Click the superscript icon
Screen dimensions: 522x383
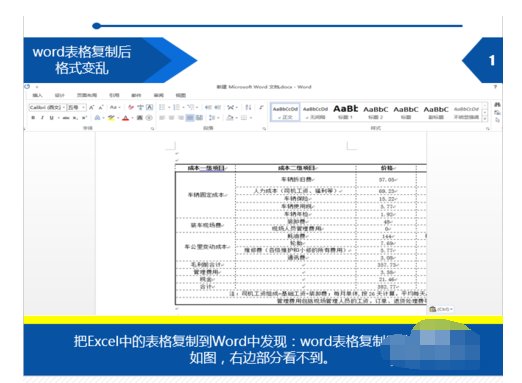click(x=84, y=118)
